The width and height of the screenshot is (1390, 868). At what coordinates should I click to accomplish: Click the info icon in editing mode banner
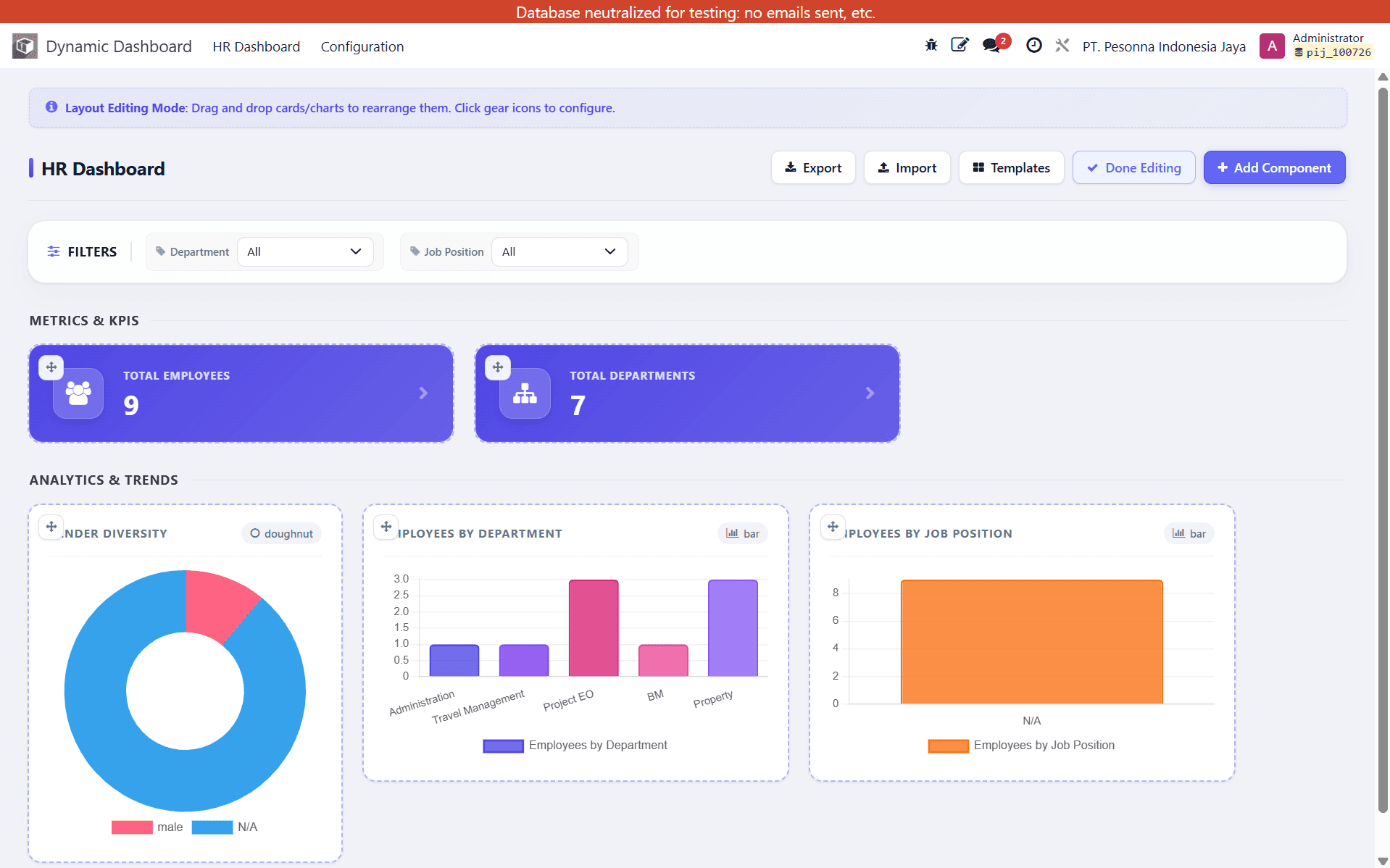(51, 107)
